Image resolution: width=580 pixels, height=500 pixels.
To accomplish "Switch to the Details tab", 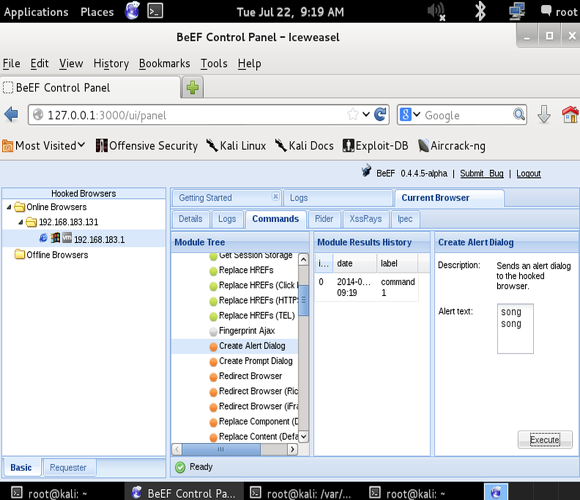I will coord(190,219).
